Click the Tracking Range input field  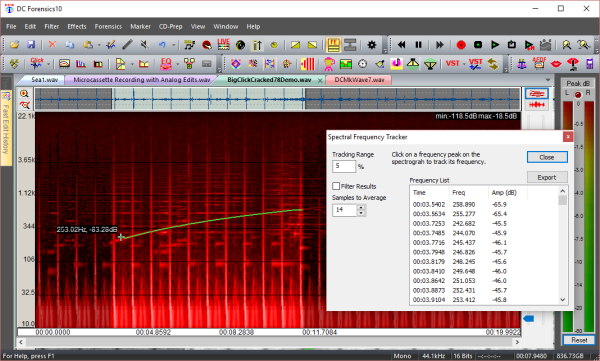pos(344,166)
